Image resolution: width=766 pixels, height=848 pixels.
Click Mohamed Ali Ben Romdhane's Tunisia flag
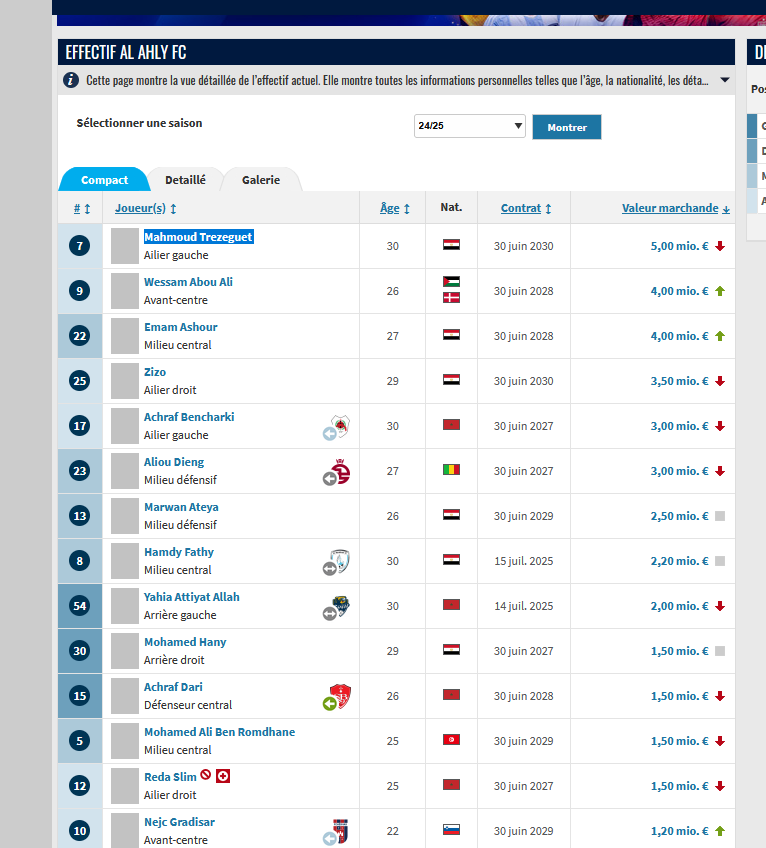point(451,739)
